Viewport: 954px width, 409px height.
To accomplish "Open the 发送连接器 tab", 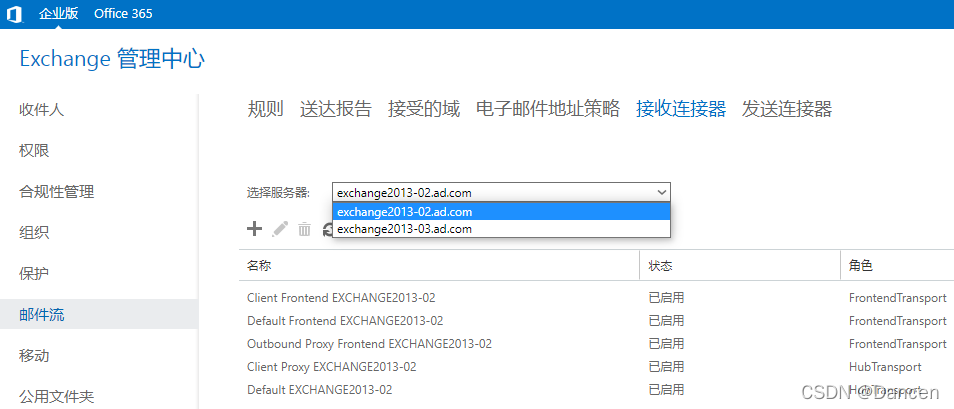I will coord(786,109).
